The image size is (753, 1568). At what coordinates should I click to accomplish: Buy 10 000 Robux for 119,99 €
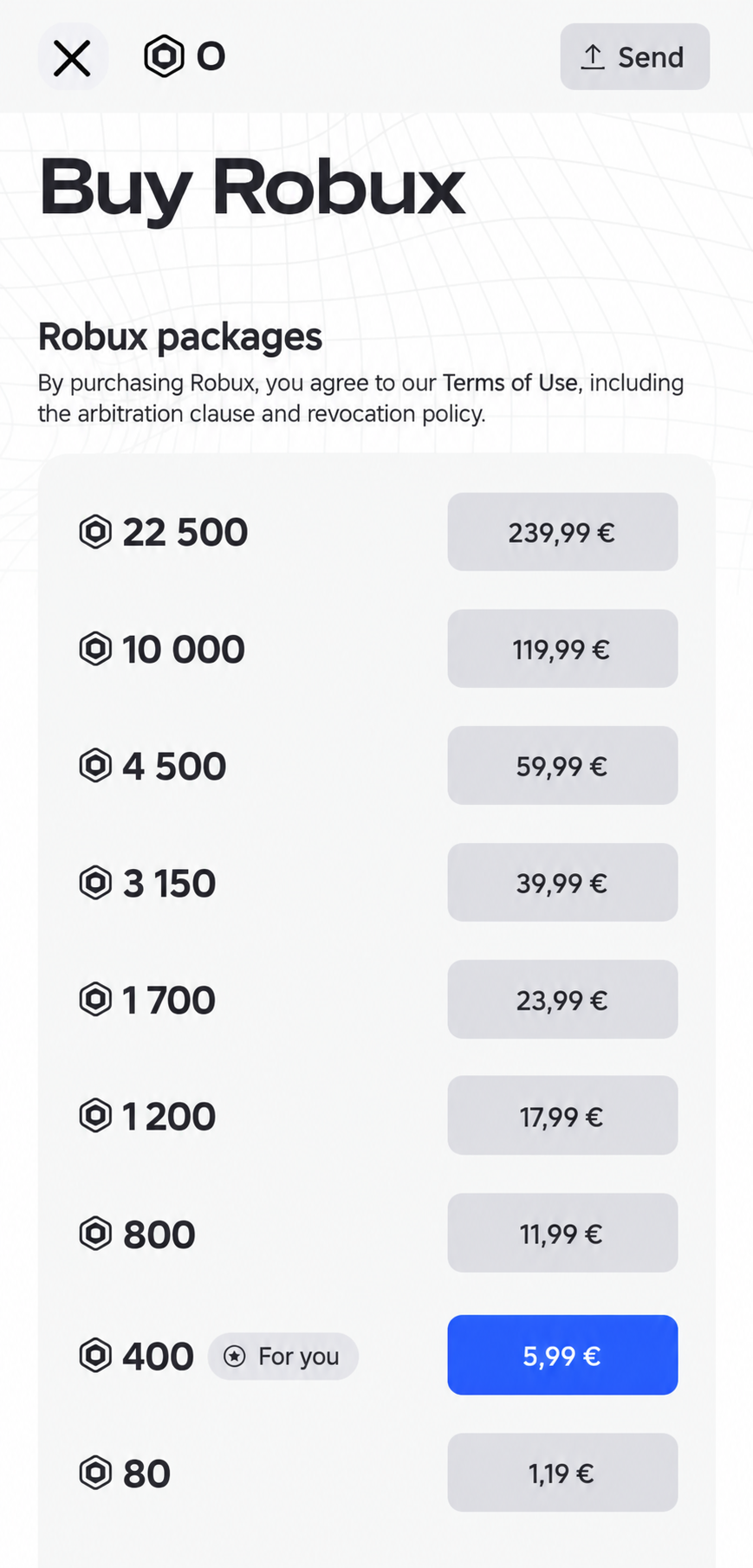562,649
